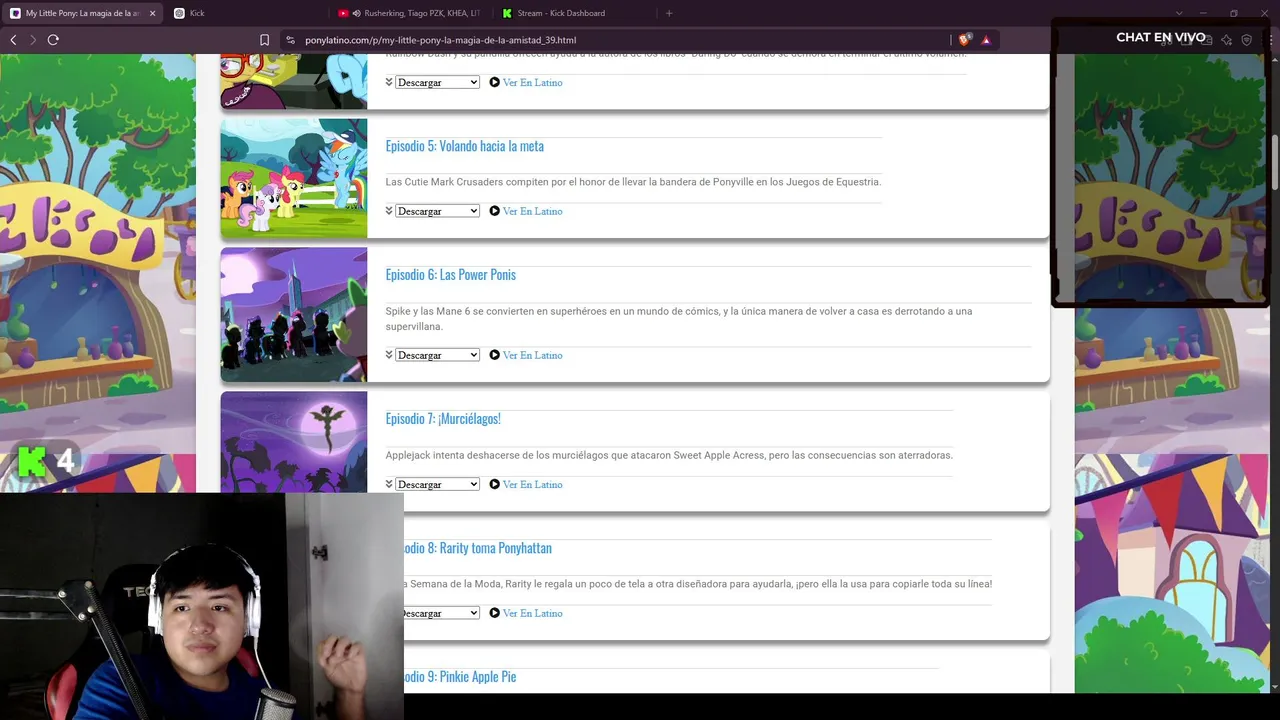1280x720 pixels.
Task: Go forward to the next page
Action: coord(33,40)
